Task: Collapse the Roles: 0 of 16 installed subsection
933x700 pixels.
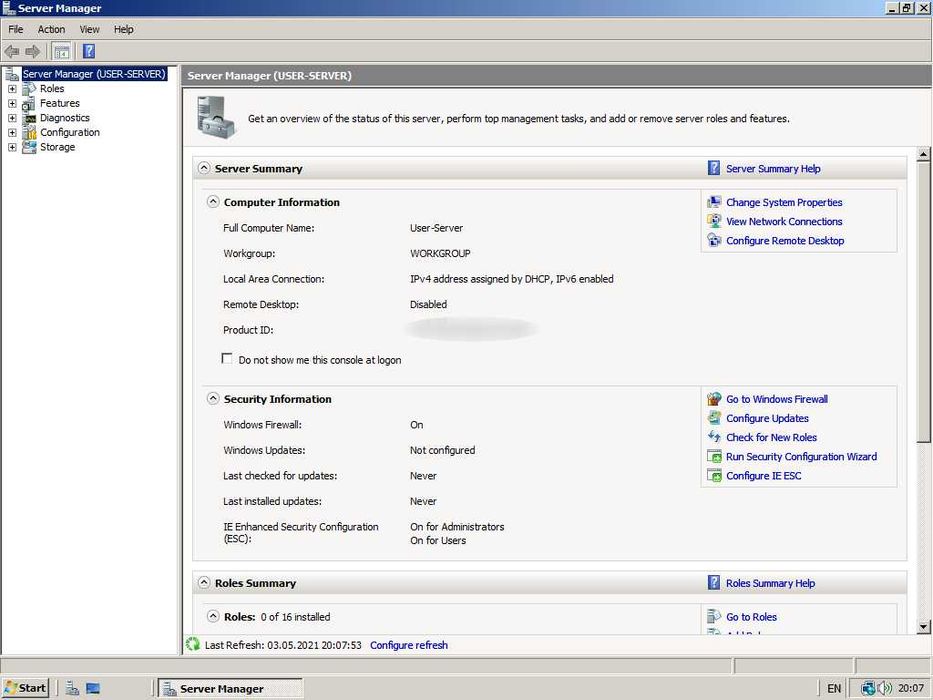Action: [x=213, y=617]
